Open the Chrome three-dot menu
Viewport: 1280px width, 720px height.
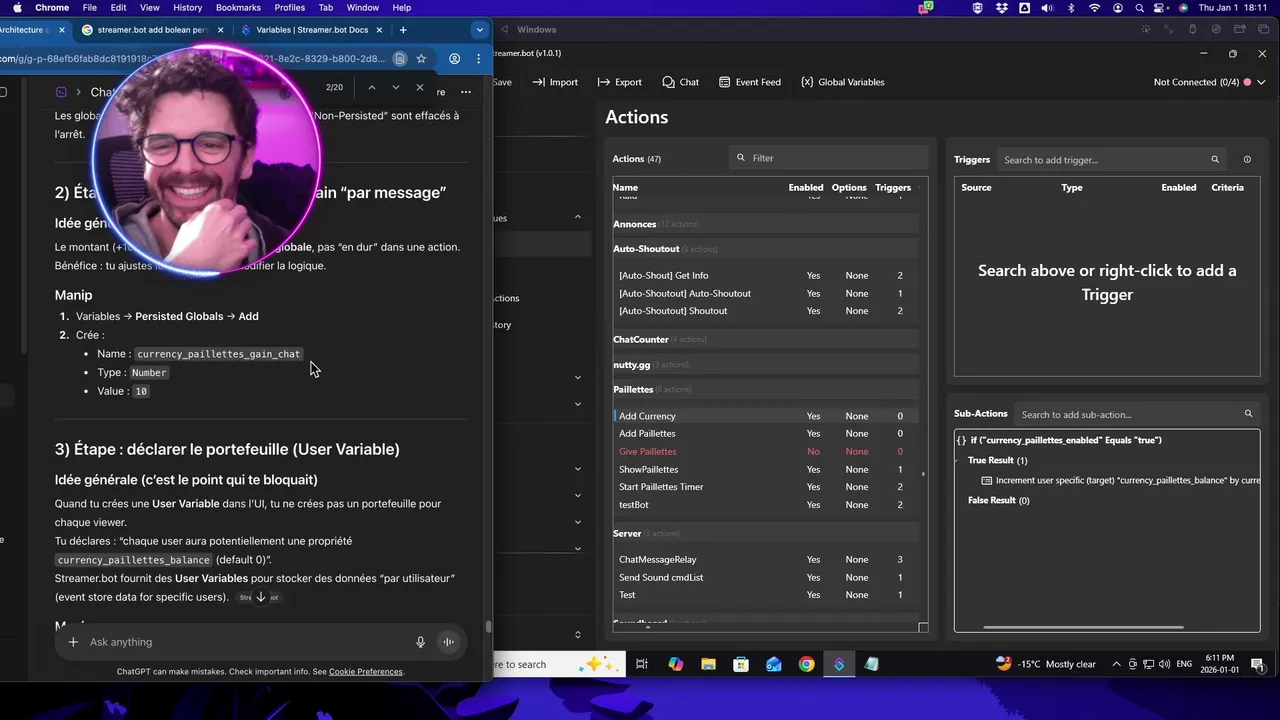pyautogui.click(x=478, y=59)
